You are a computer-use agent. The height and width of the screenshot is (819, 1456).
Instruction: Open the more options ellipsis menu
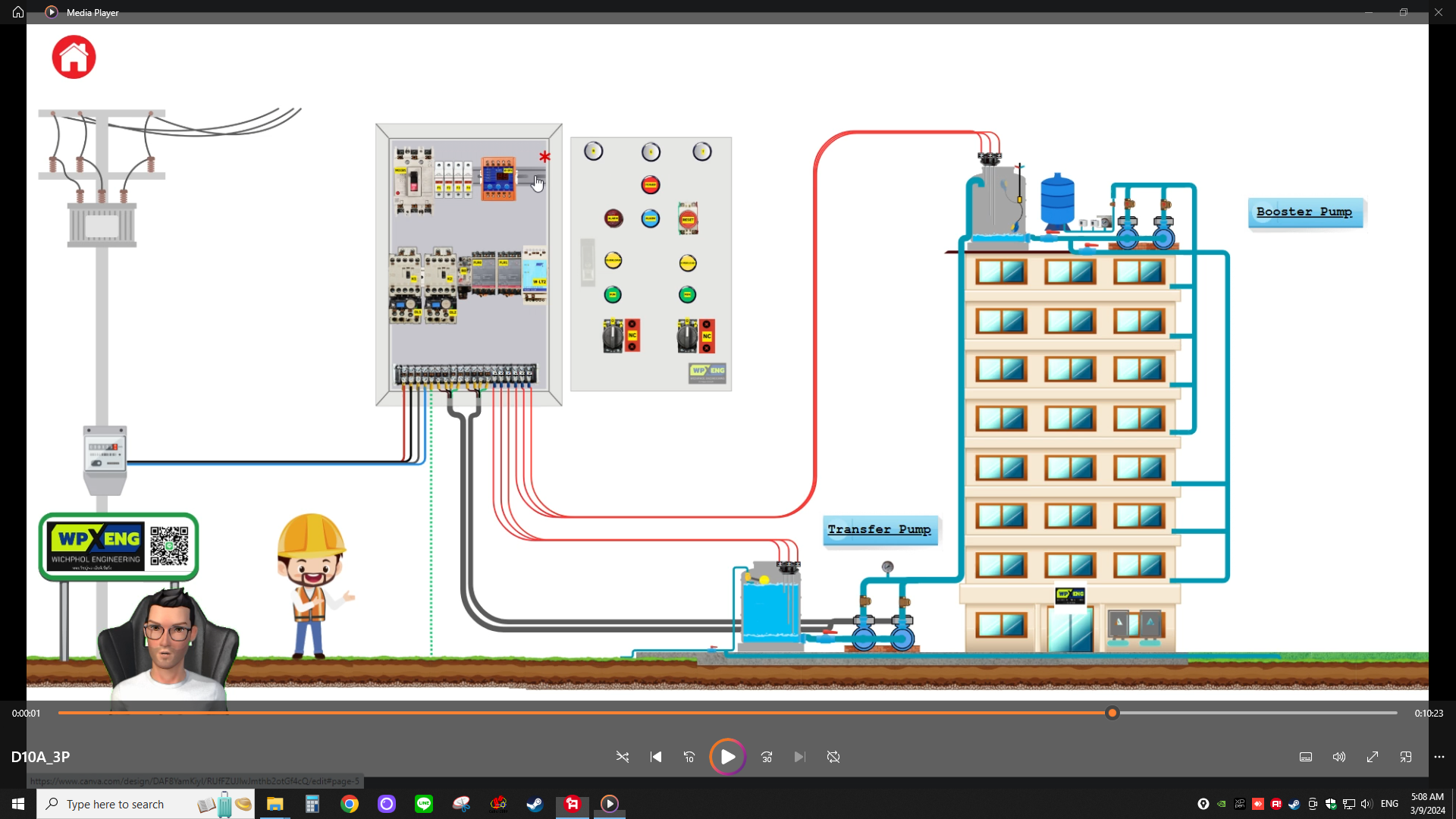click(1439, 757)
